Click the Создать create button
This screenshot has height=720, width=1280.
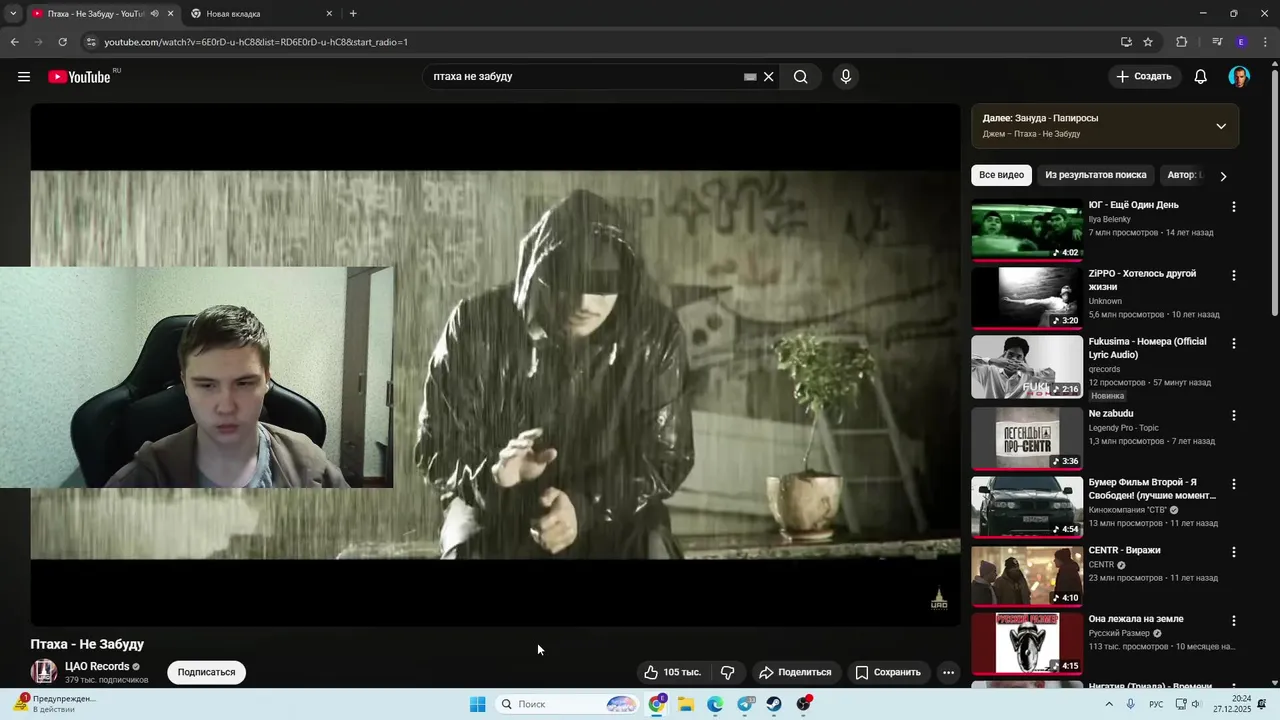click(1144, 77)
